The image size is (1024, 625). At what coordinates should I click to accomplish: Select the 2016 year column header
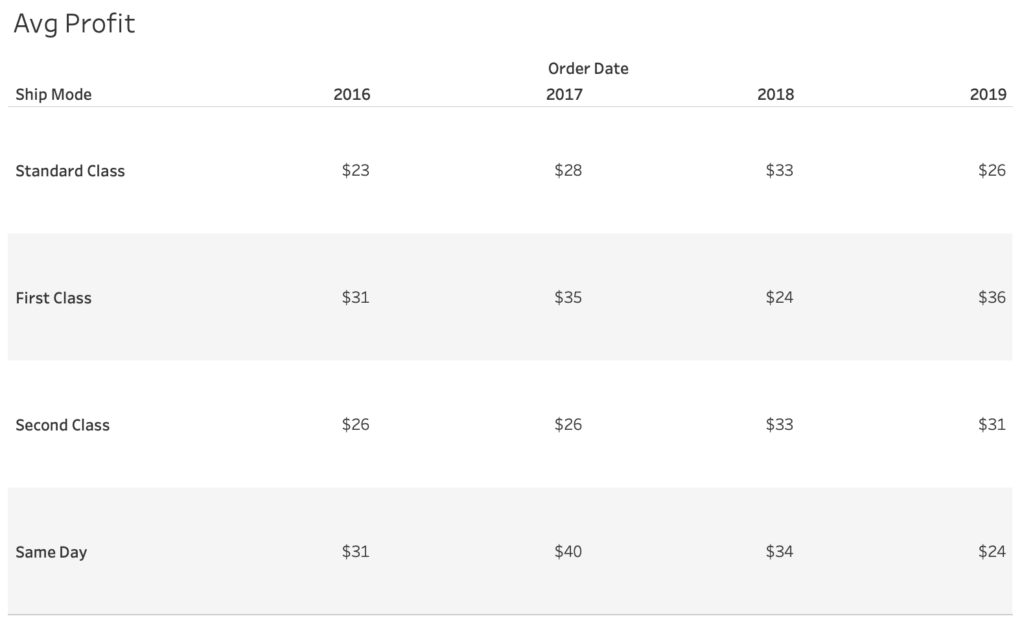[351, 95]
